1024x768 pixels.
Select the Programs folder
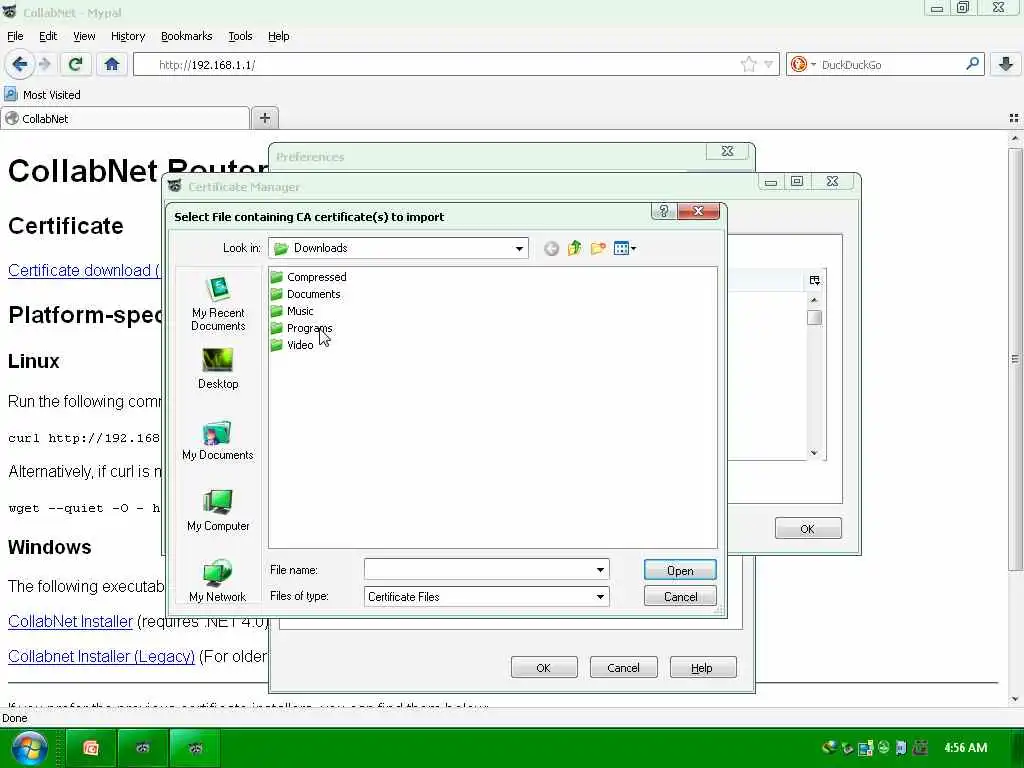[x=301, y=328]
